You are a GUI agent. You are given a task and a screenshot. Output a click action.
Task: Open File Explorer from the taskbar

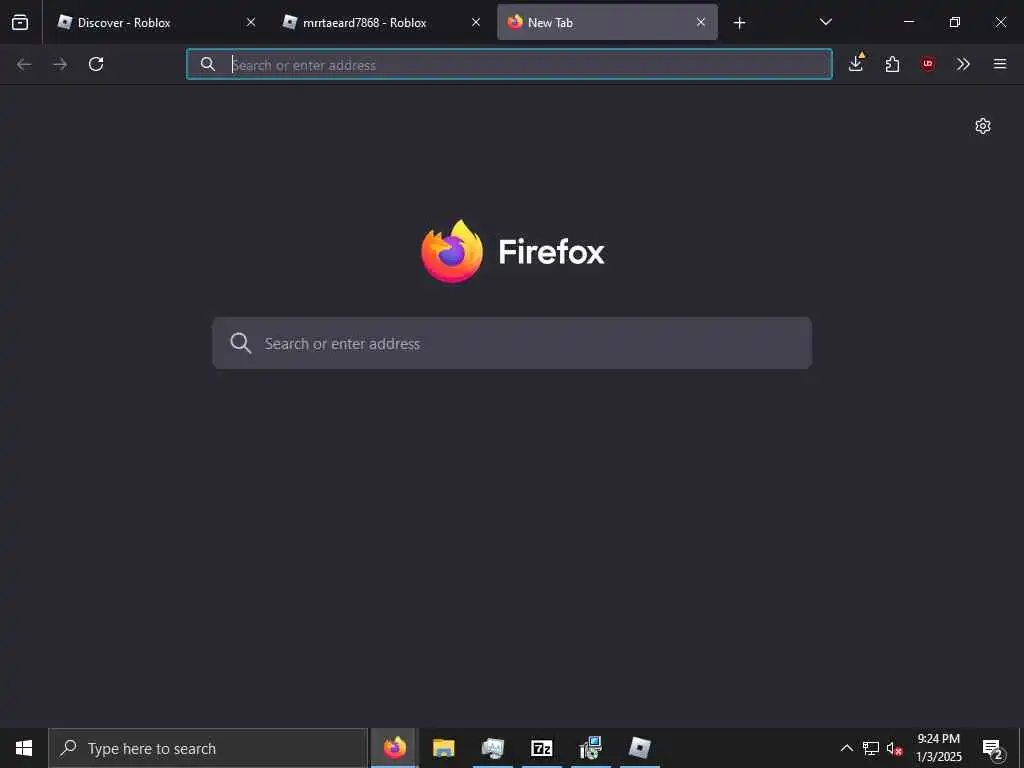[443, 748]
